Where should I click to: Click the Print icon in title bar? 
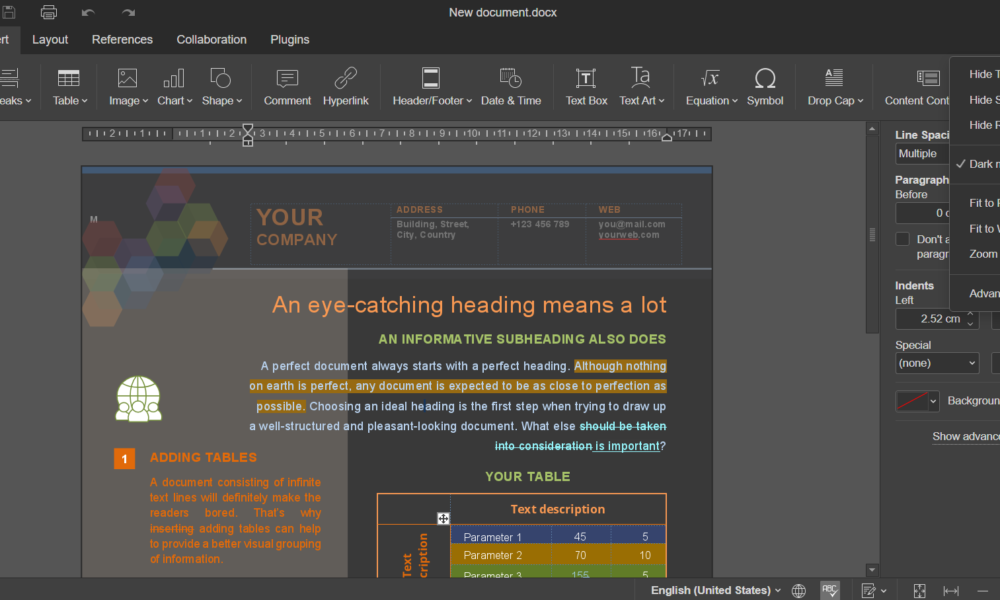pos(48,12)
